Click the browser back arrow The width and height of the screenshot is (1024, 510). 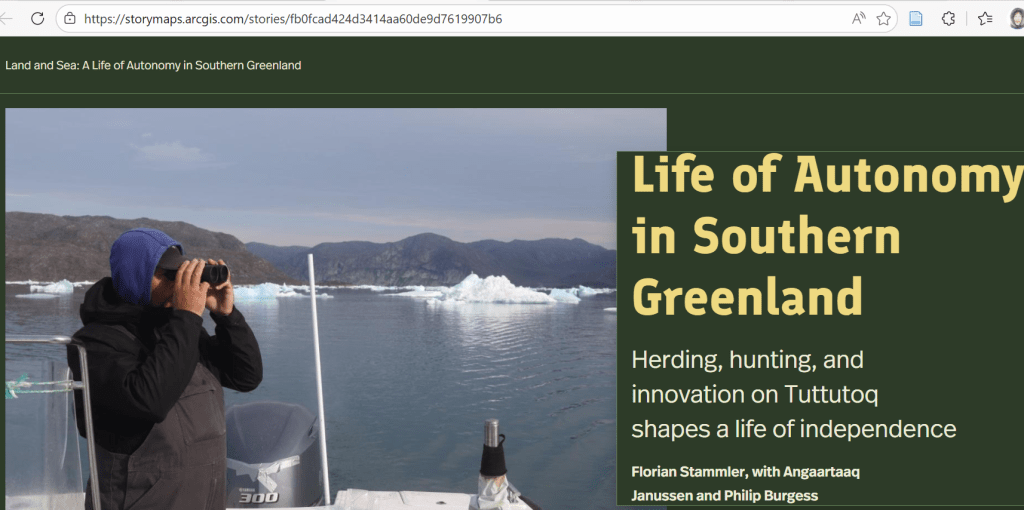6,18
